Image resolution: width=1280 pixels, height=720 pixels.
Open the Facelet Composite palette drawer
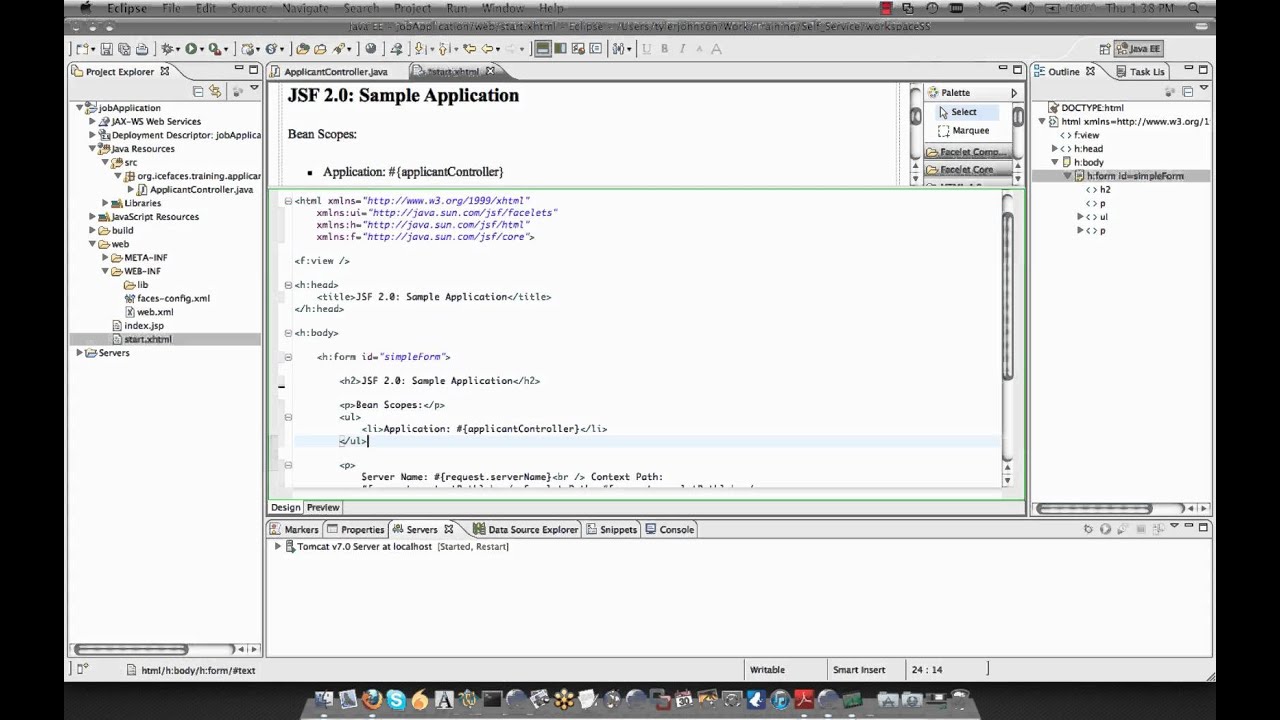tap(969, 152)
